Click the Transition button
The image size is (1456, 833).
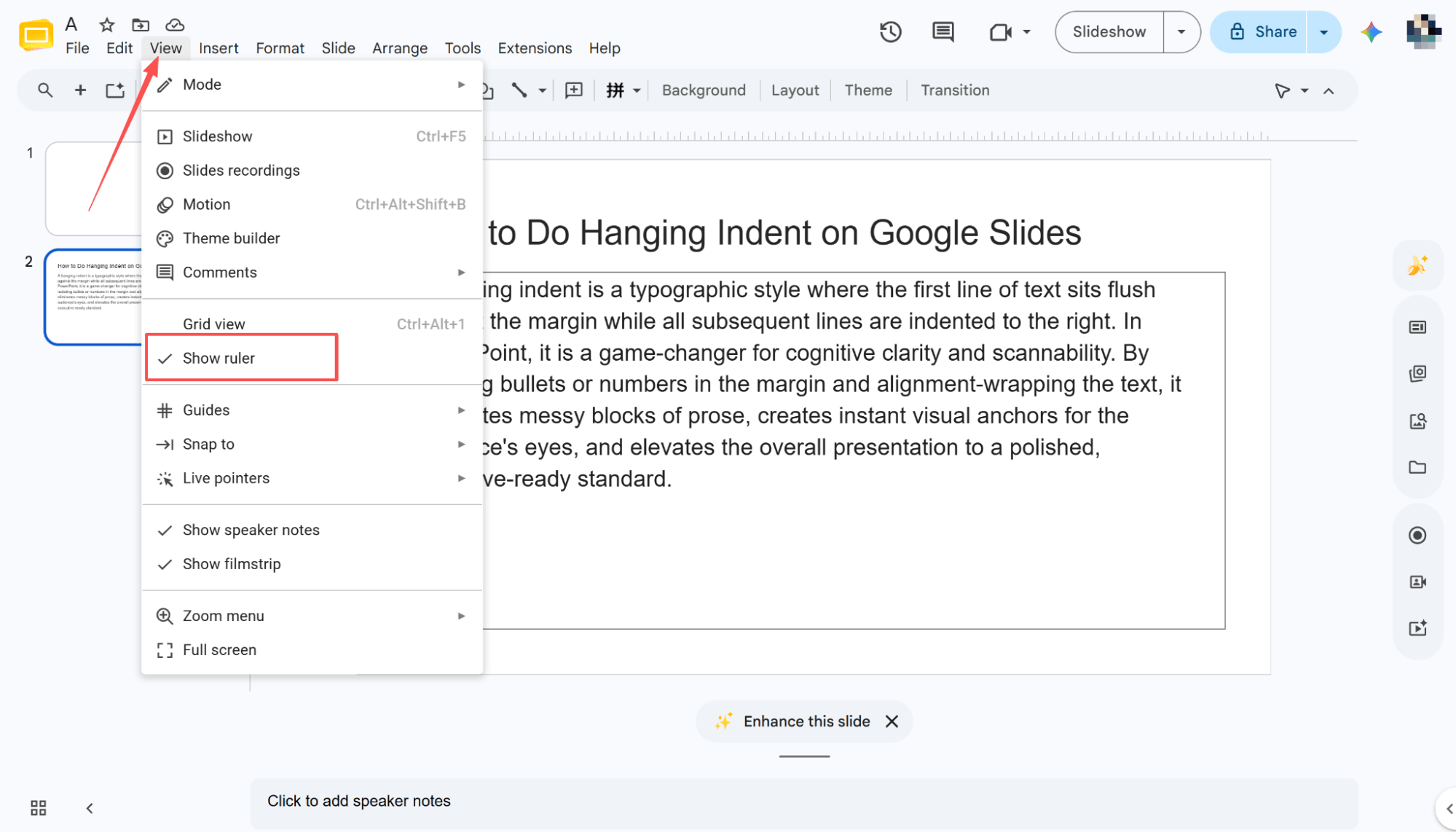point(955,90)
